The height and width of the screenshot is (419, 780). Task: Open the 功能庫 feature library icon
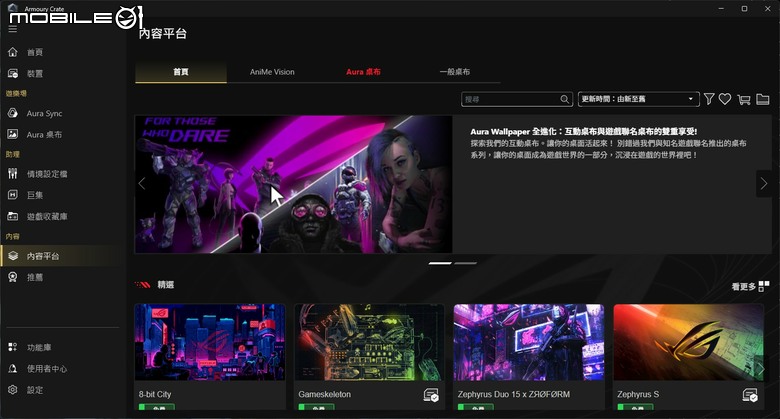12,347
